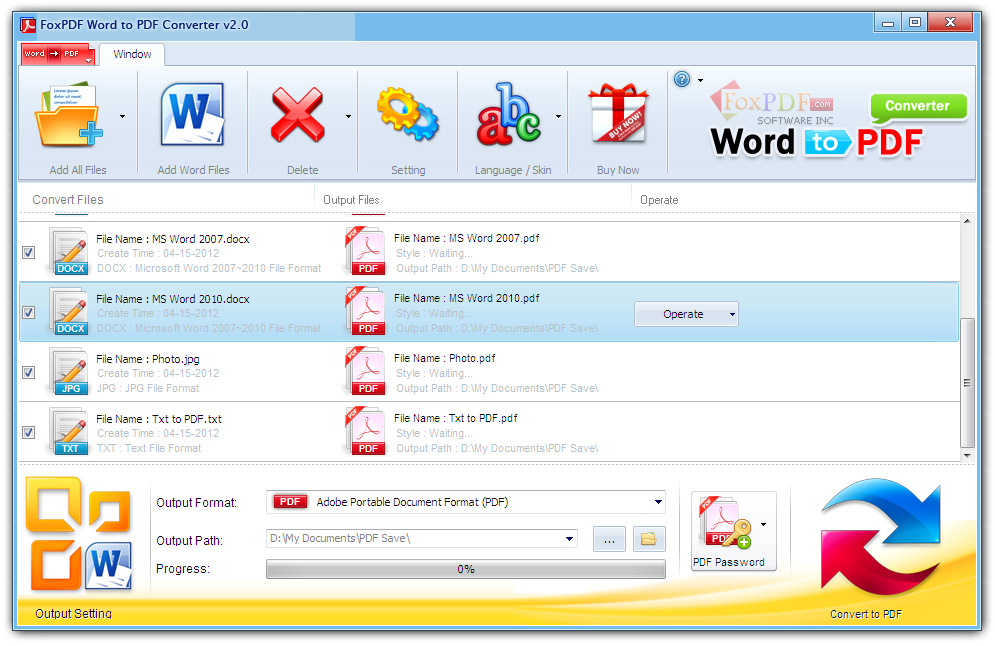Click the Progress bar showing 0%
995x646 pixels.
pos(465,569)
